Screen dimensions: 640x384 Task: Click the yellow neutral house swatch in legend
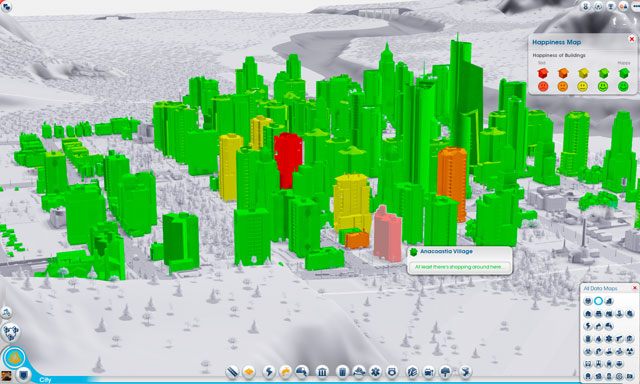click(x=583, y=73)
